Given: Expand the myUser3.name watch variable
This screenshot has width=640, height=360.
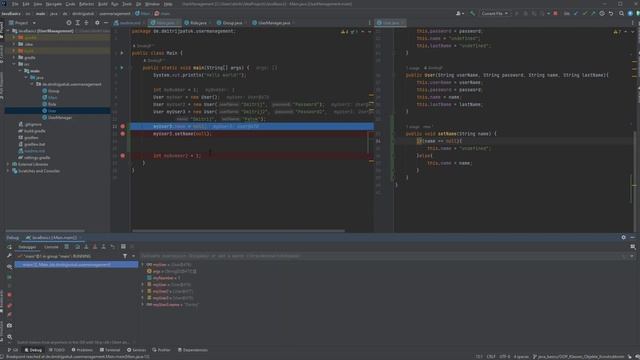Looking at the screenshot, I should click(143, 304).
